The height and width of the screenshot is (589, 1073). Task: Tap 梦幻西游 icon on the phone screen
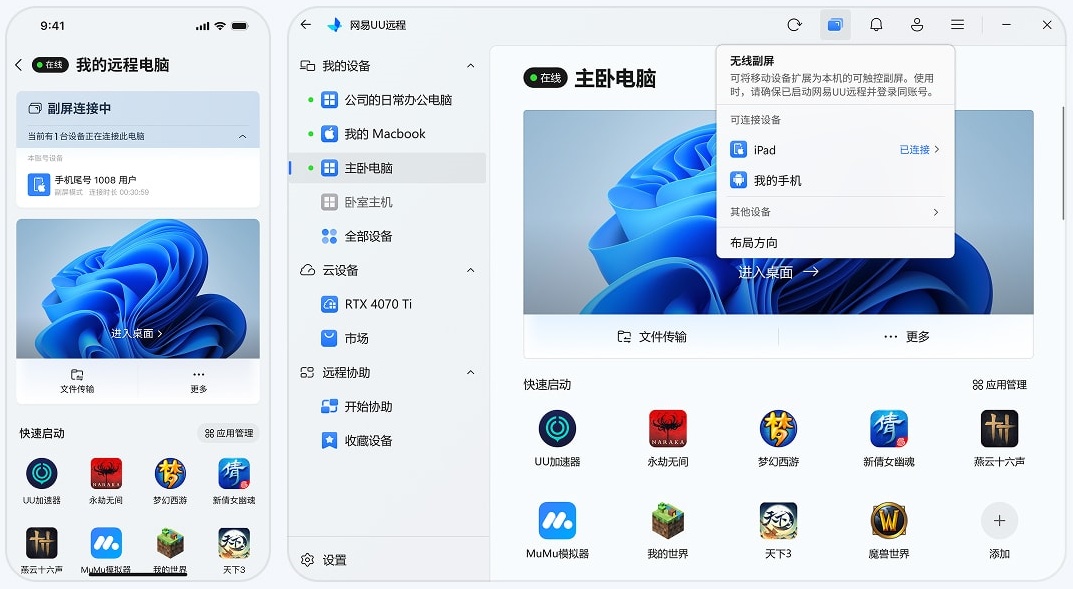click(170, 473)
